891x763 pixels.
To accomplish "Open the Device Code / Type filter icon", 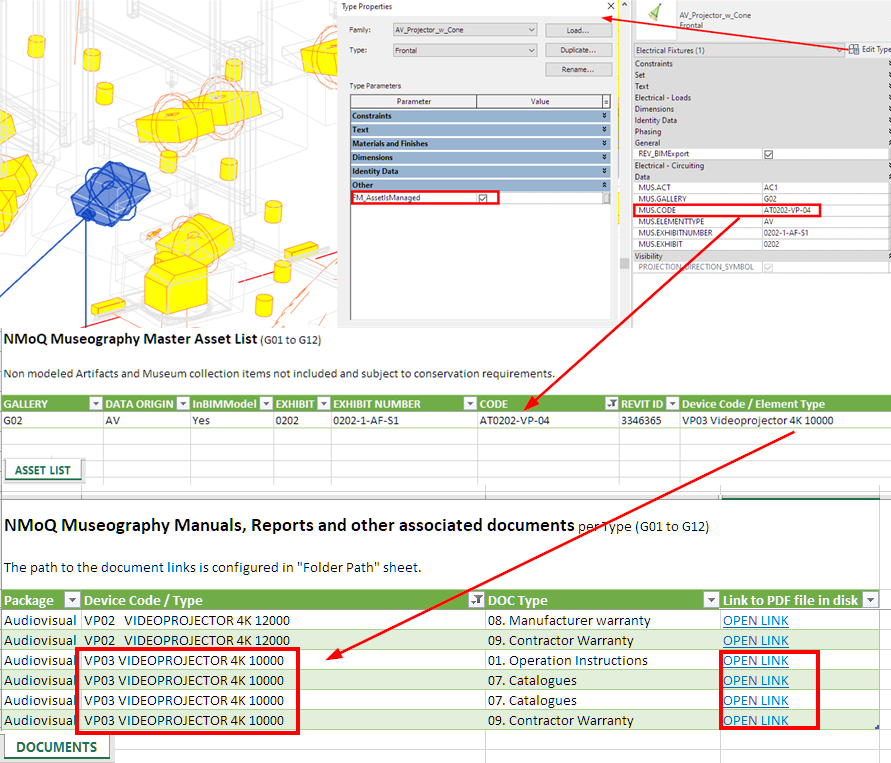I will coord(475,600).
